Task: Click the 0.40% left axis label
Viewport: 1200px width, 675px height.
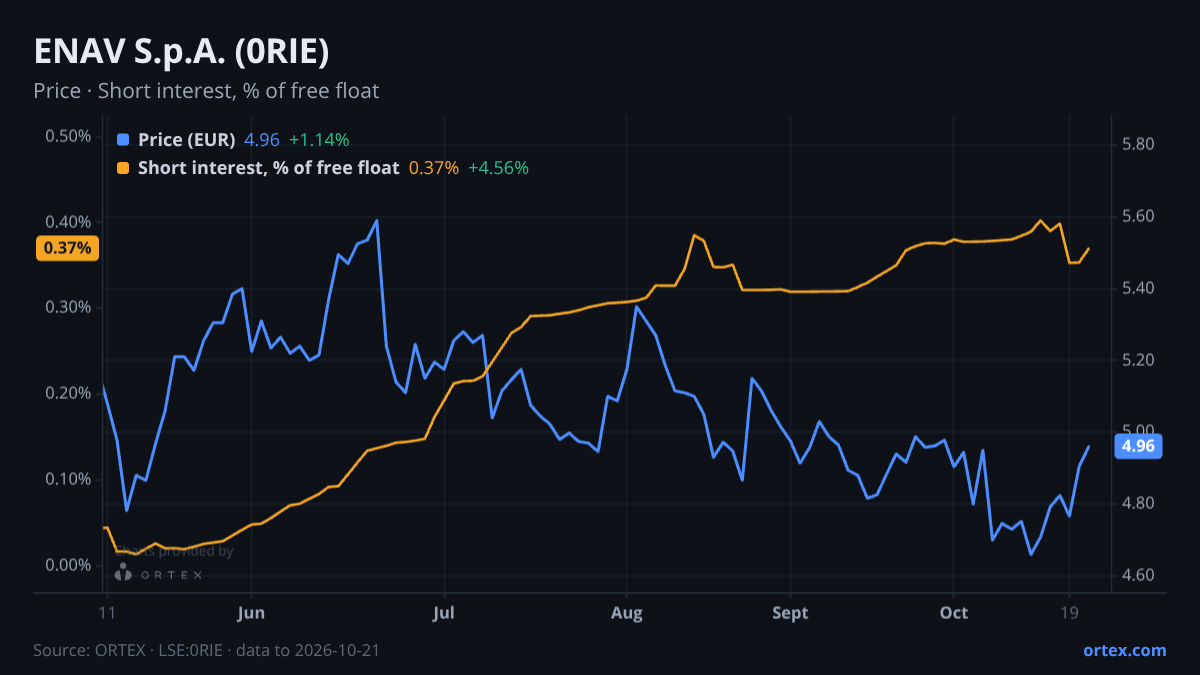Action: click(x=68, y=222)
